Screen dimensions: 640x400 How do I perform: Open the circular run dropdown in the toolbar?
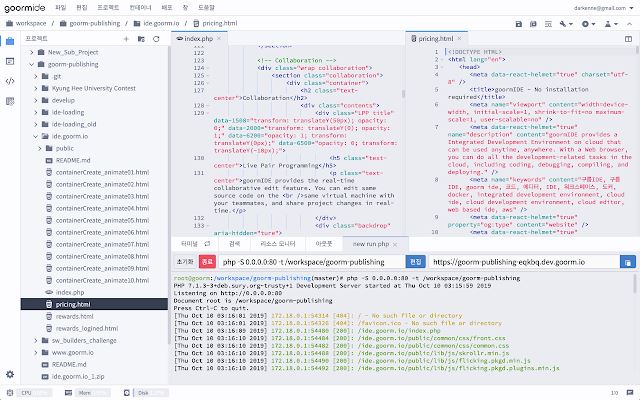tap(588, 24)
